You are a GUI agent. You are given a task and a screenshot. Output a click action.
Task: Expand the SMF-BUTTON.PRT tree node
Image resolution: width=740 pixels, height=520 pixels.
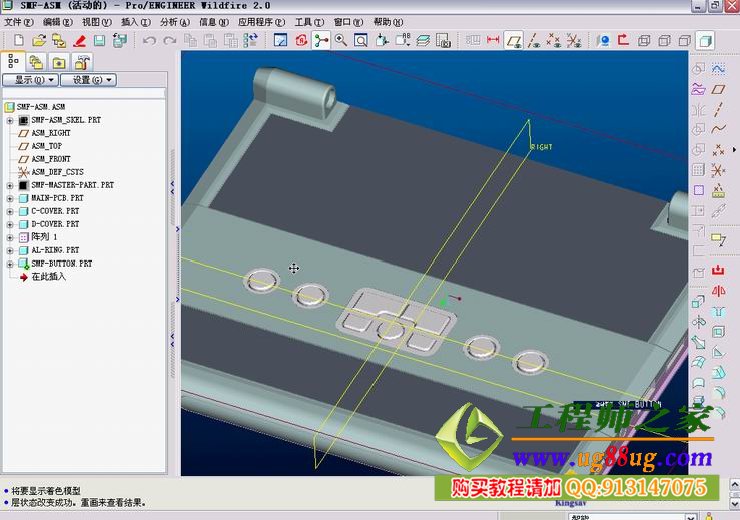pos(10,263)
